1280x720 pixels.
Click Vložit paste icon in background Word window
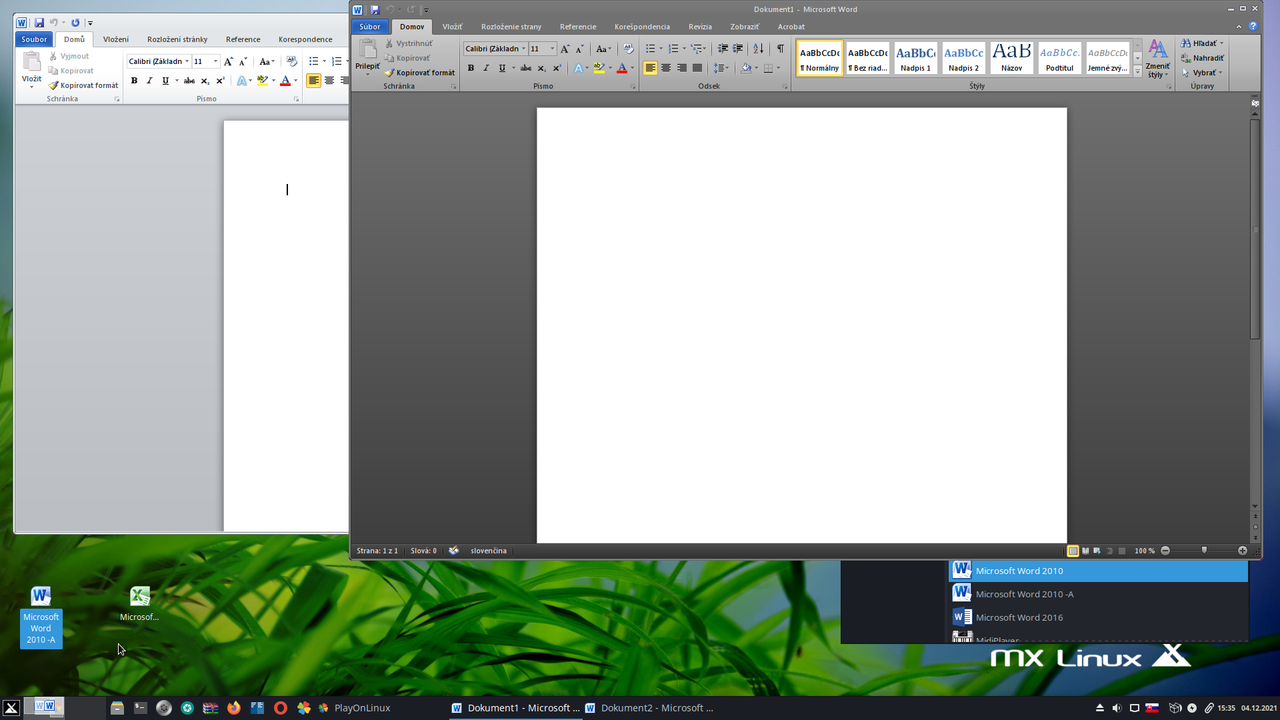32,62
